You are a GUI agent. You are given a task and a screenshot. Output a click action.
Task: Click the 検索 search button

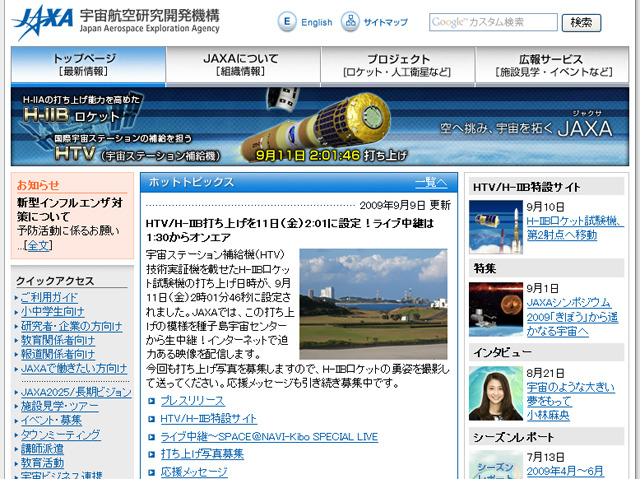pos(581,22)
